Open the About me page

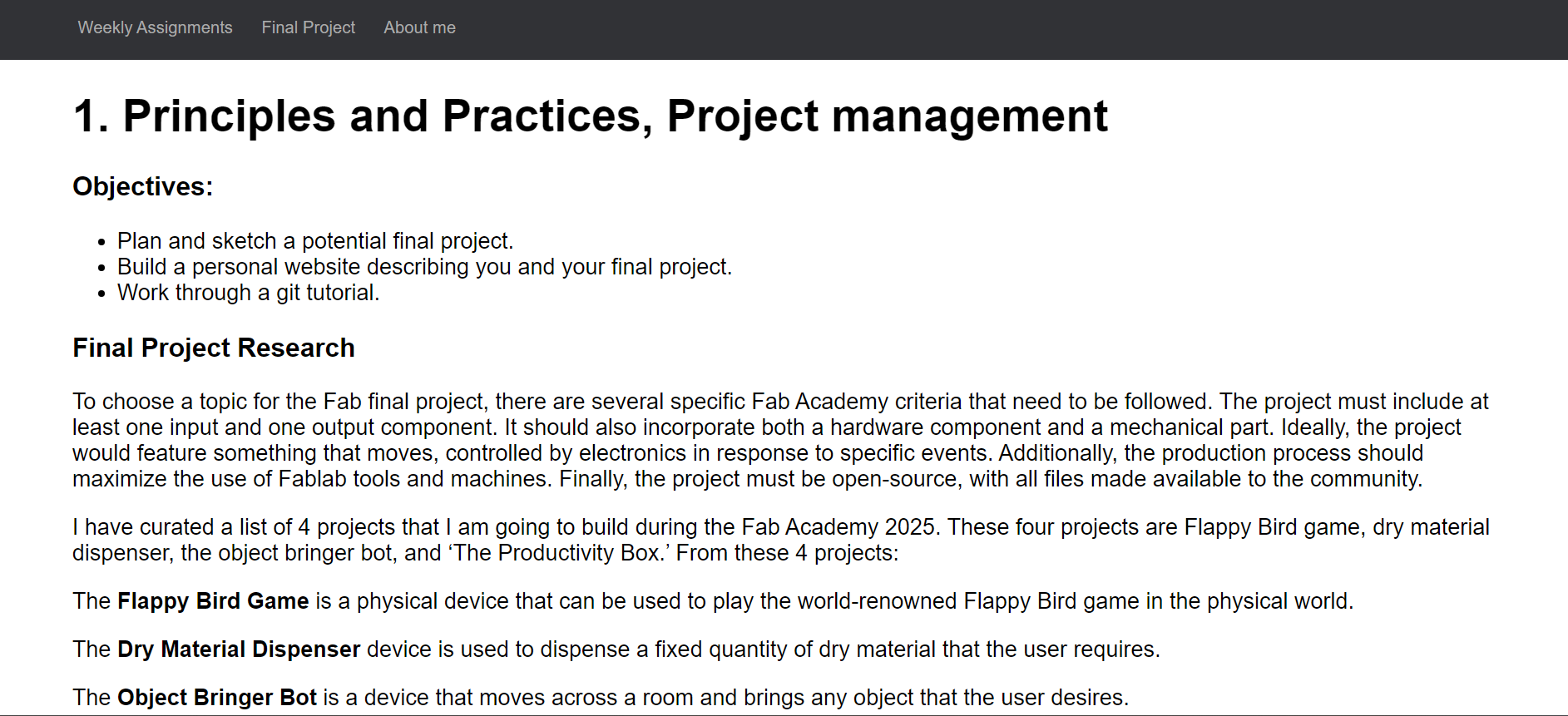419,27
